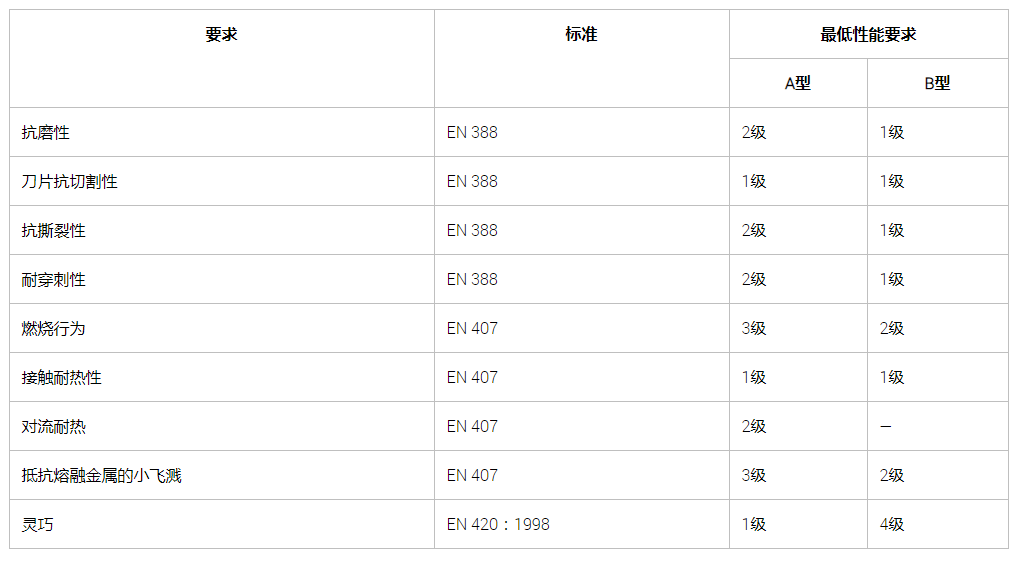
Task: Select the 4级 value in 灵巧 row
Action: [892, 524]
